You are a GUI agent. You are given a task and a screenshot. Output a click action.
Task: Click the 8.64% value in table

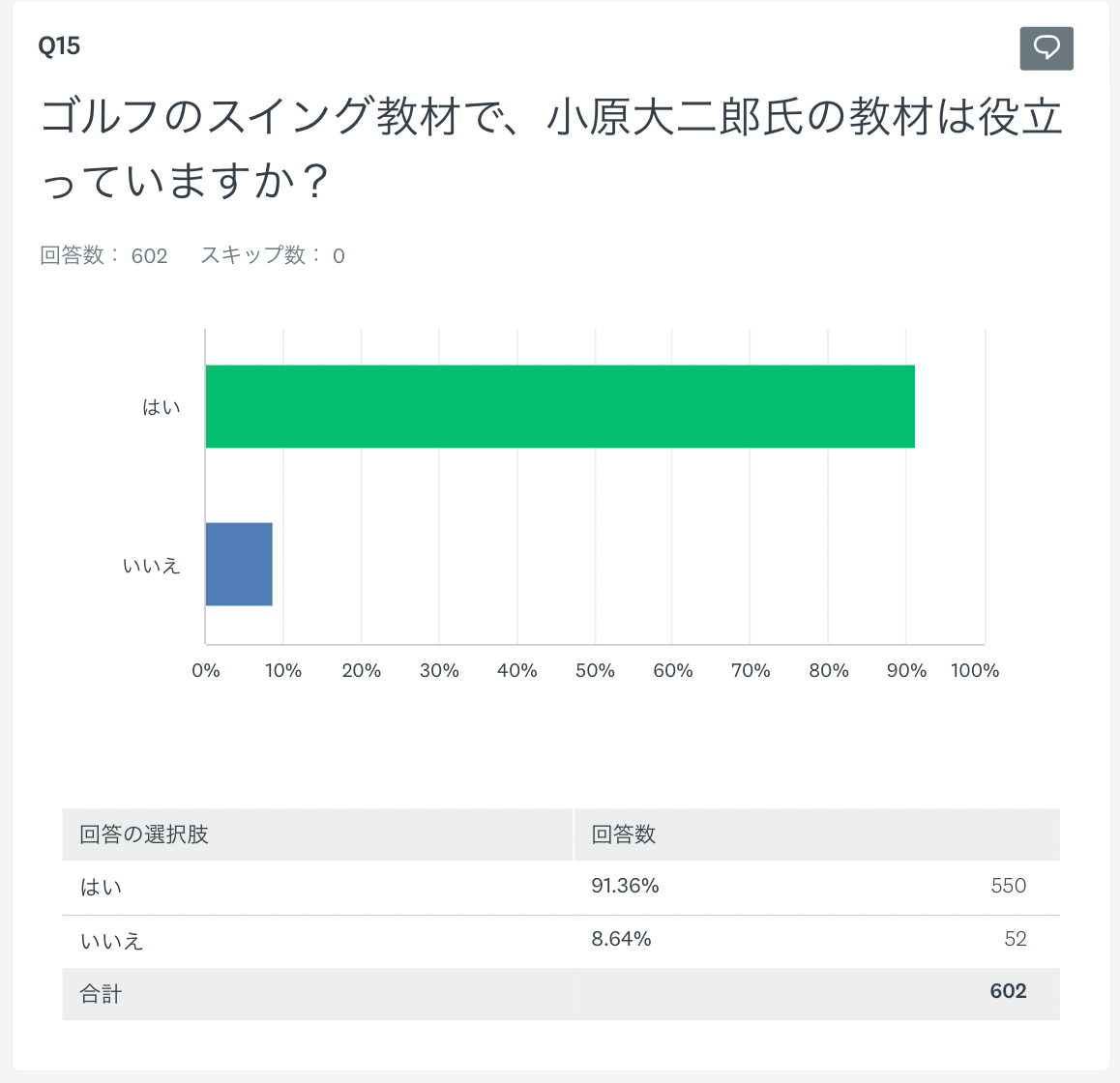pyautogui.click(x=621, y=939)
